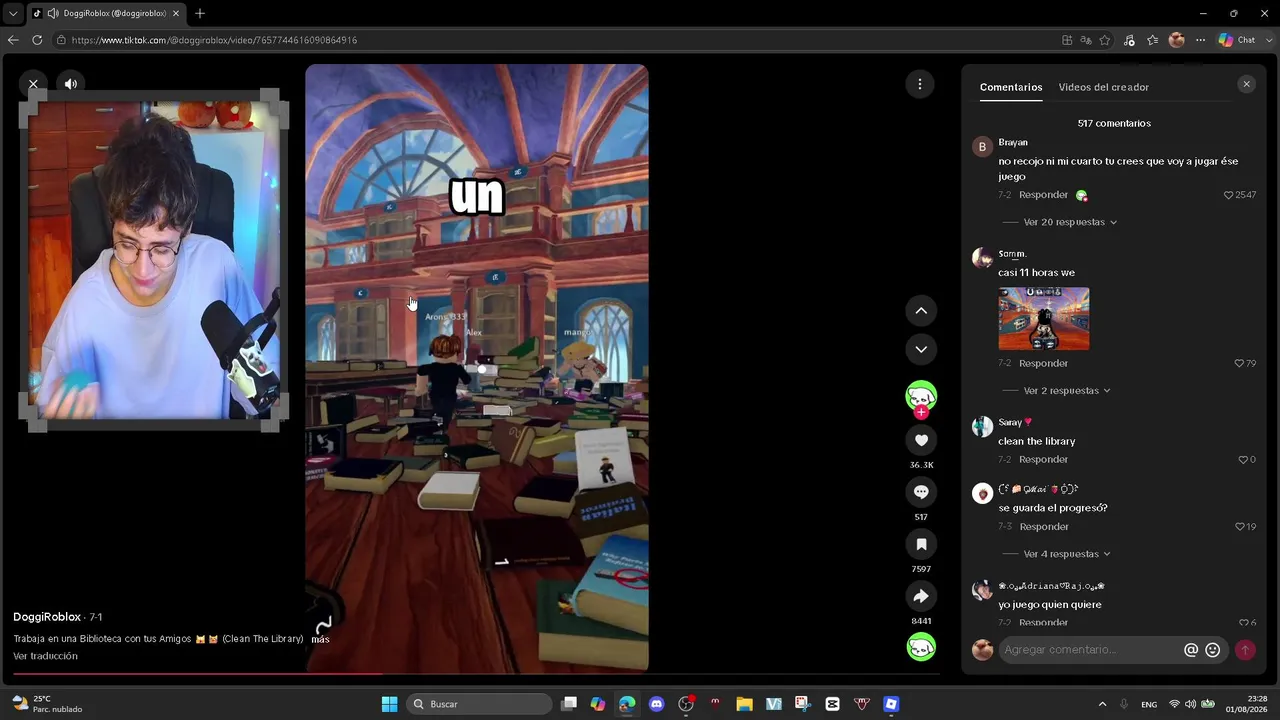1280x720 pixels.
Task: Open the tab search dropdown
Action: [13, 13]
